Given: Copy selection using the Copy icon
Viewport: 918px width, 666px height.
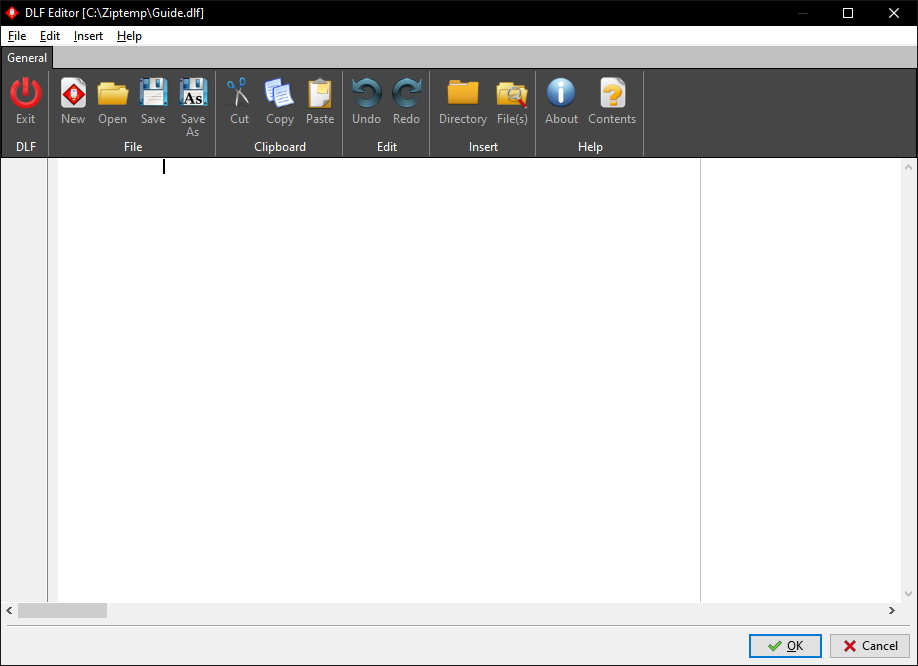Looking at the screenshot, I should [x=279, y=93].
